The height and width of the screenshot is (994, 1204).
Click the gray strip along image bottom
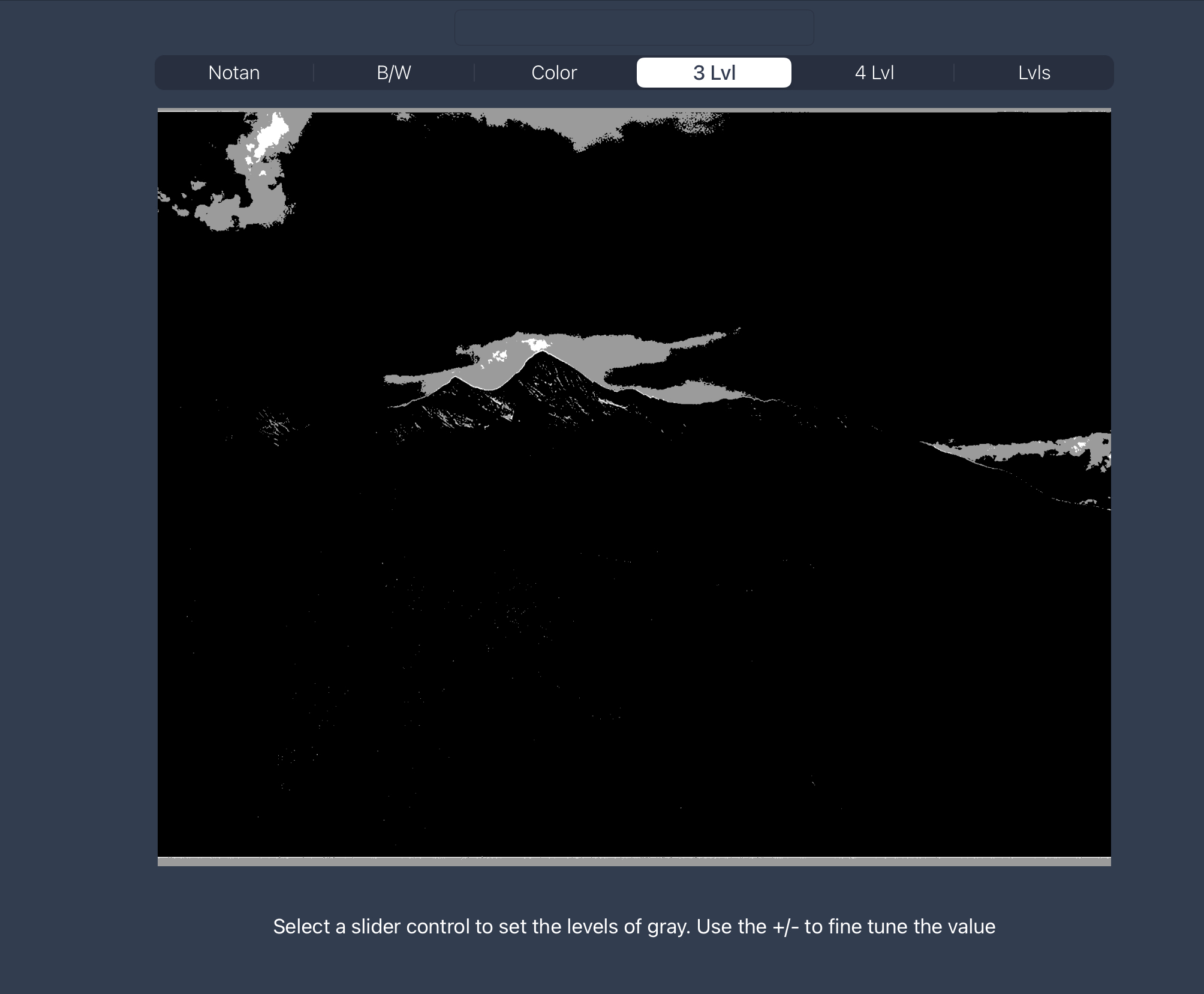click(634, 861)
